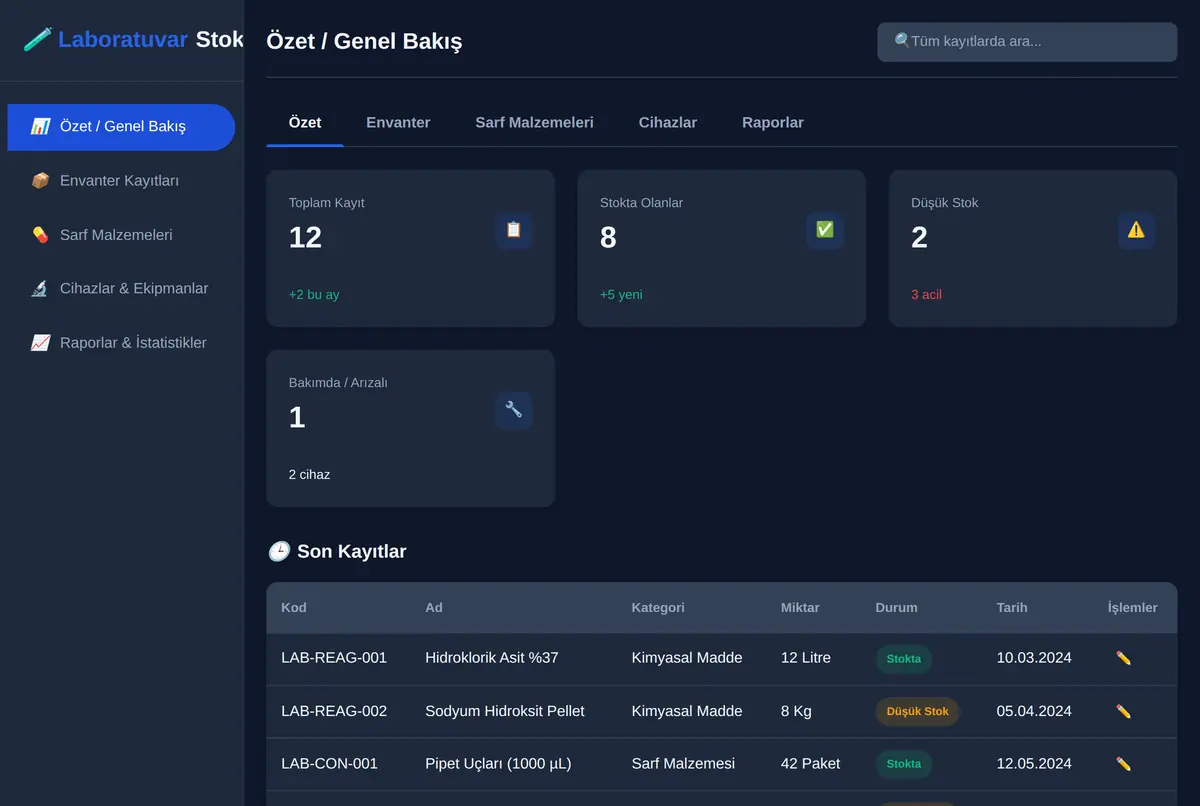
Task: Click the wrench icon on Bakımda / Arızalı
Action: point(514,410)
